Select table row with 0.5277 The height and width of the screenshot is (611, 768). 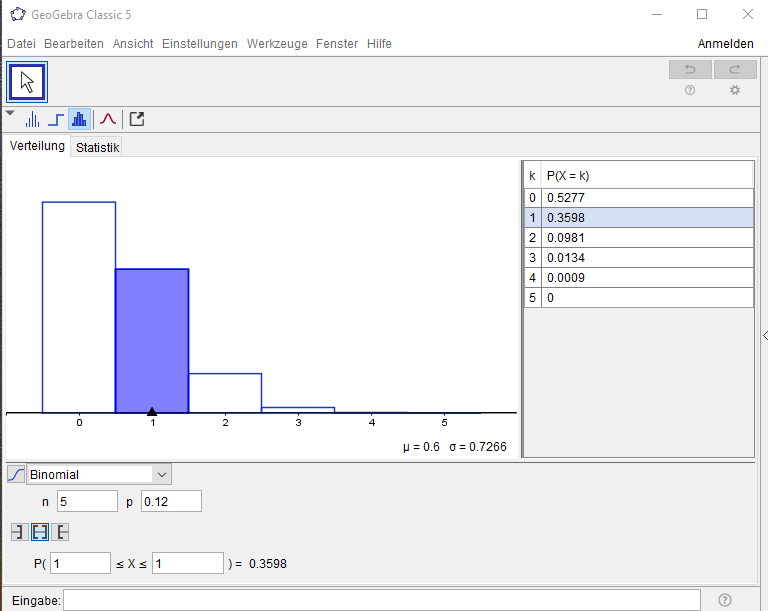click(x=639, y=198)
